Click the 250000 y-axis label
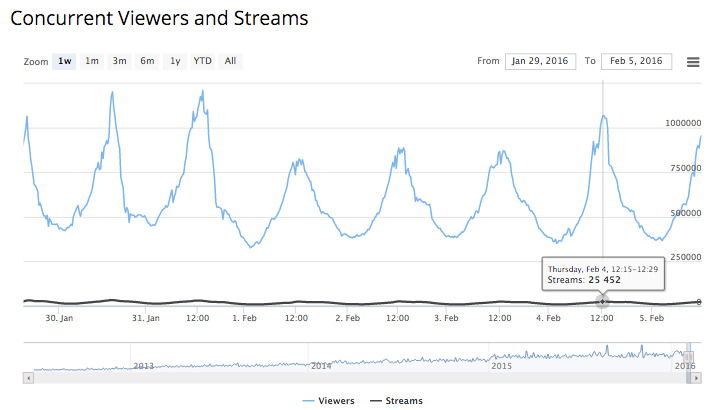Viewport: 716px width, 410px height. (686, 257)
